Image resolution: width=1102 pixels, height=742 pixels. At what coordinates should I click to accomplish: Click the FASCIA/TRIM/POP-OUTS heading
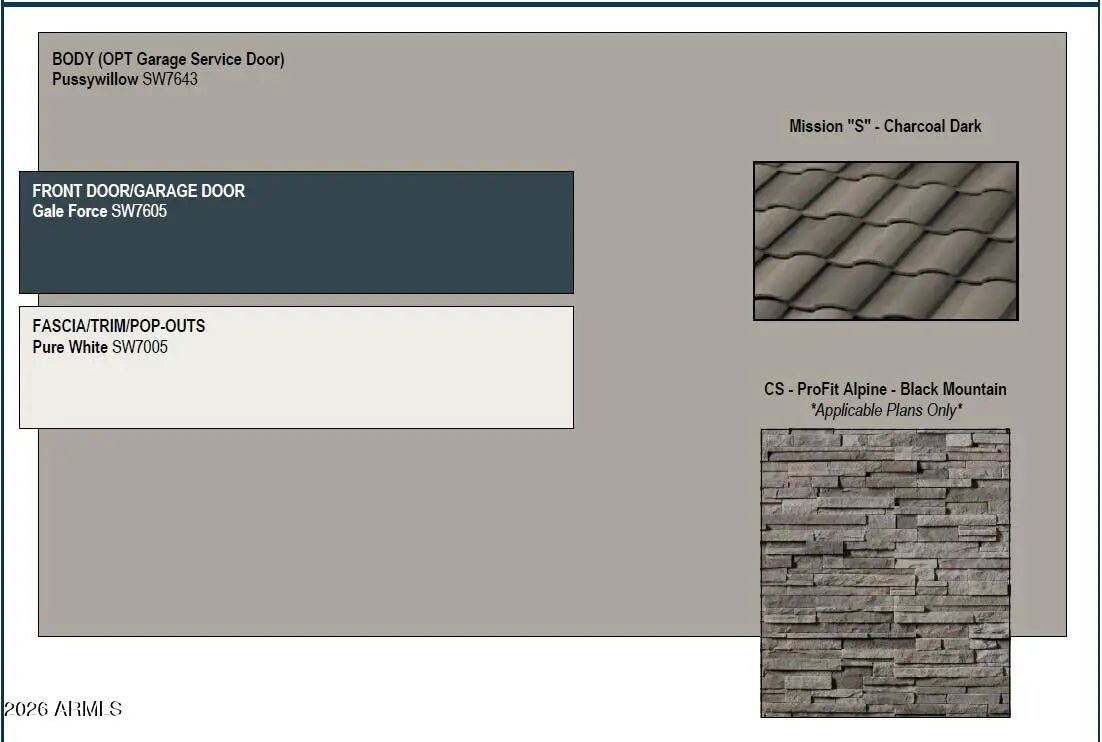pyautogui.click(x=118, y=326)
